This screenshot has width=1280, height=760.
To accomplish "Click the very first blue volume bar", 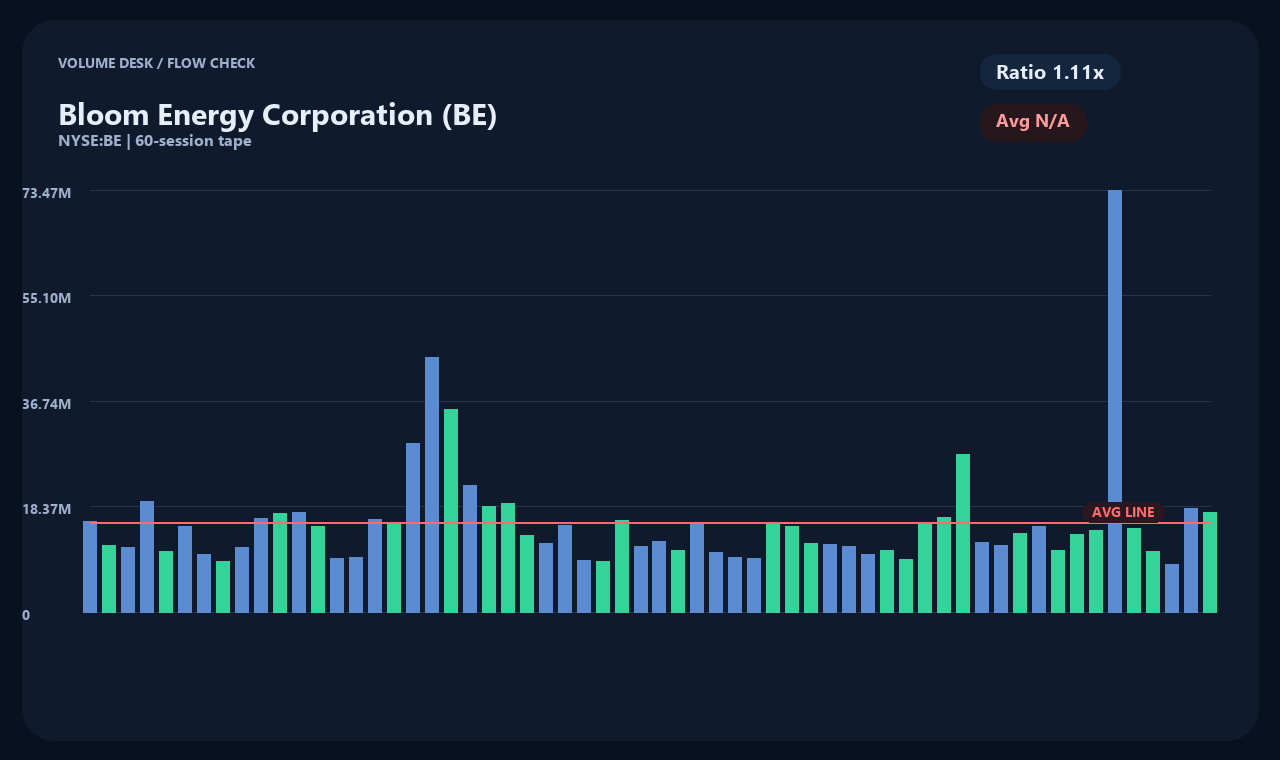I will click(90, 567).
